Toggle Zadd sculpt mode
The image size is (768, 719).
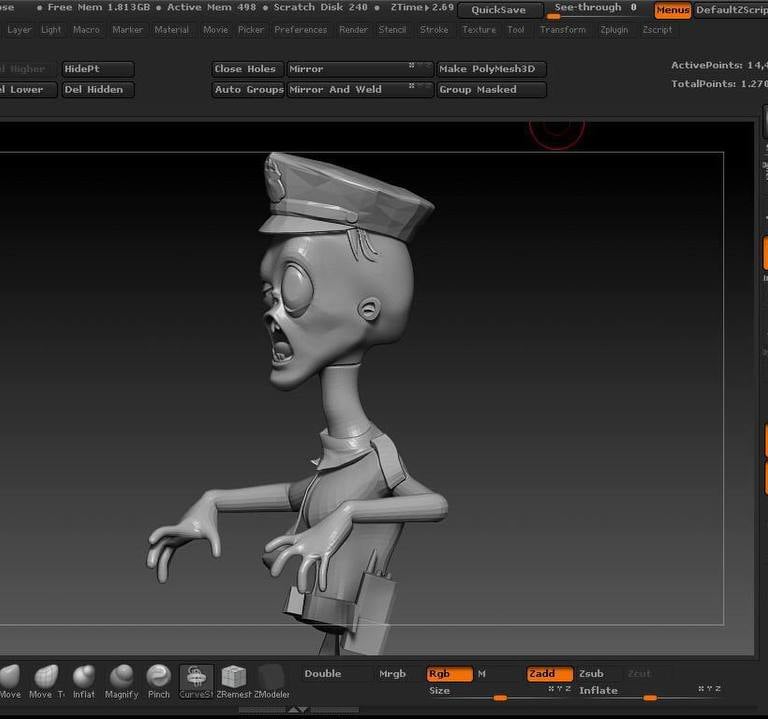549,674
